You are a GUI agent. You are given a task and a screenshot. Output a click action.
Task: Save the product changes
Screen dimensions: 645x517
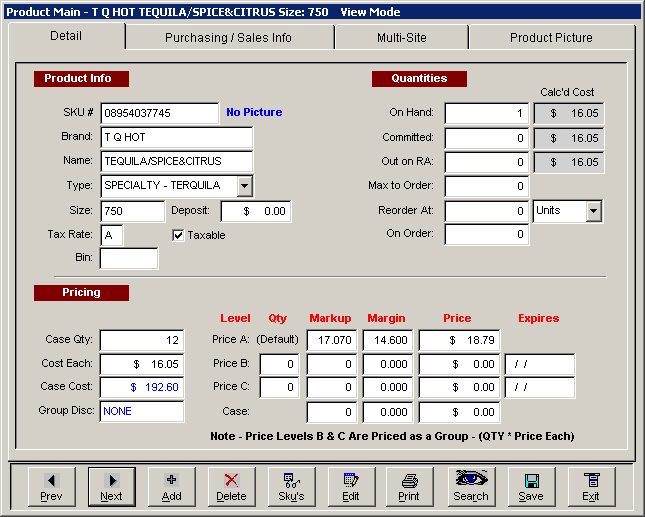pos(531,487)
